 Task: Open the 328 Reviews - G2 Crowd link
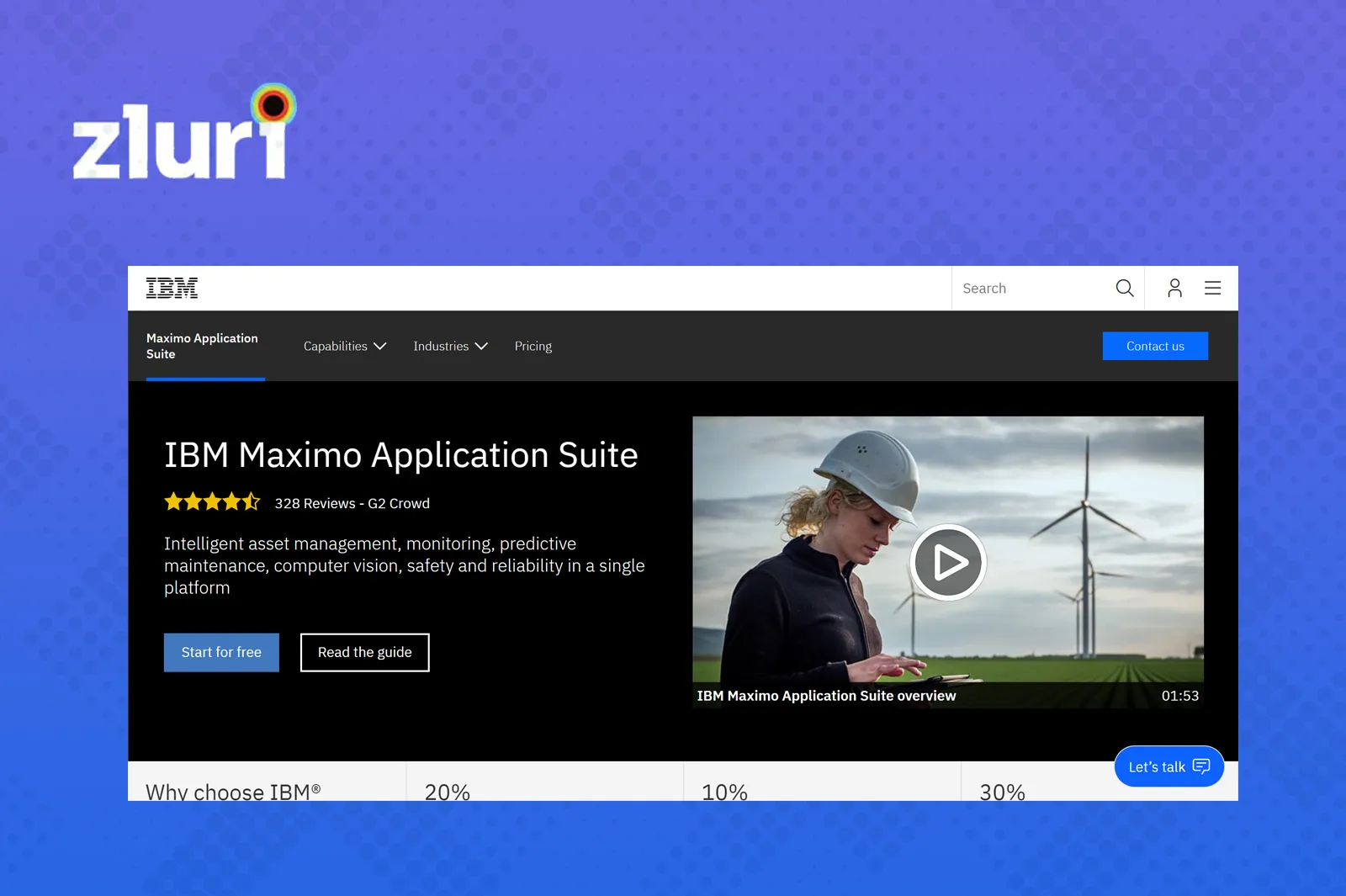pyautogui.click(x=352, y=503)
